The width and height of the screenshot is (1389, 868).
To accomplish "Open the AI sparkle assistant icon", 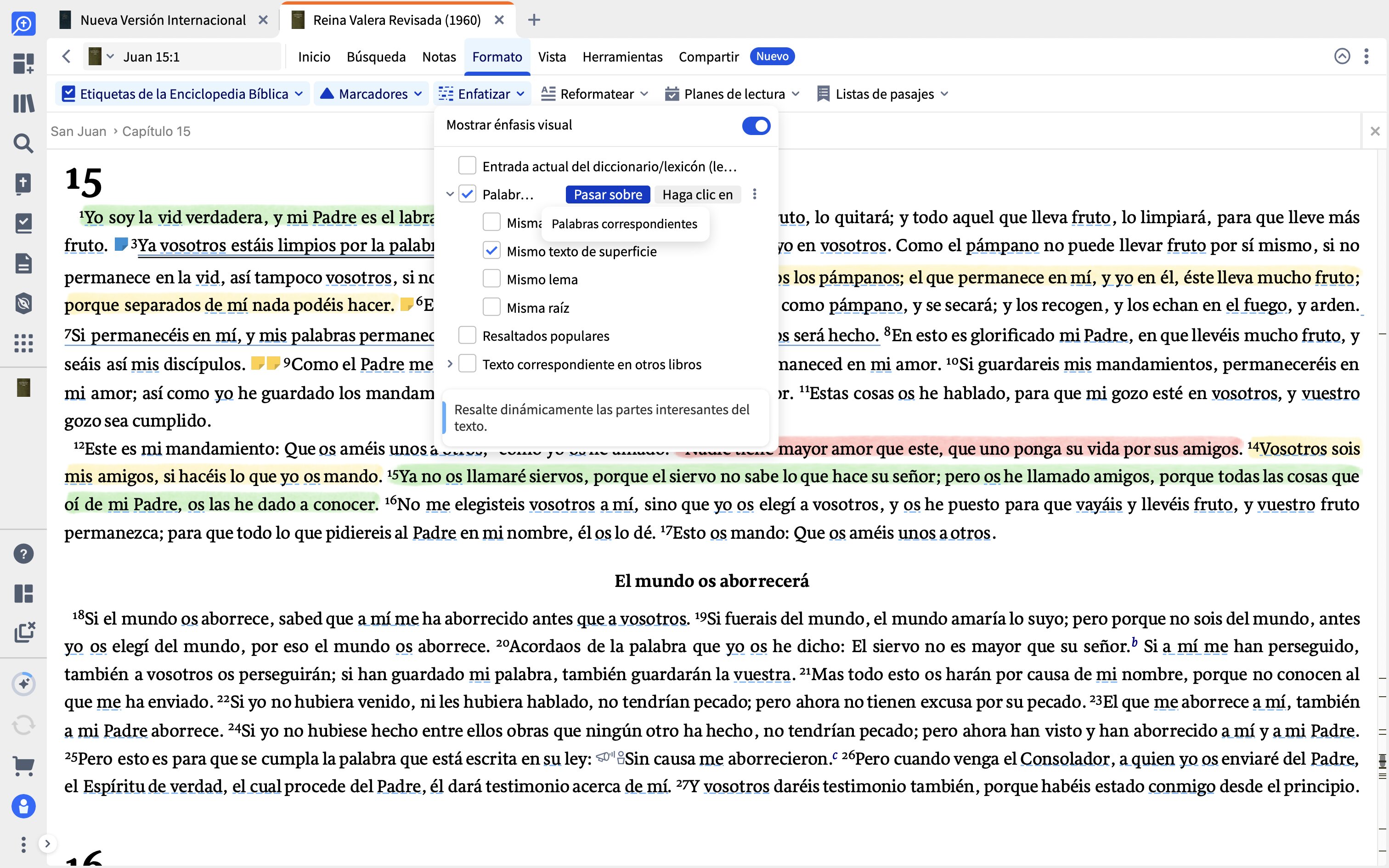I will (23, 684).
